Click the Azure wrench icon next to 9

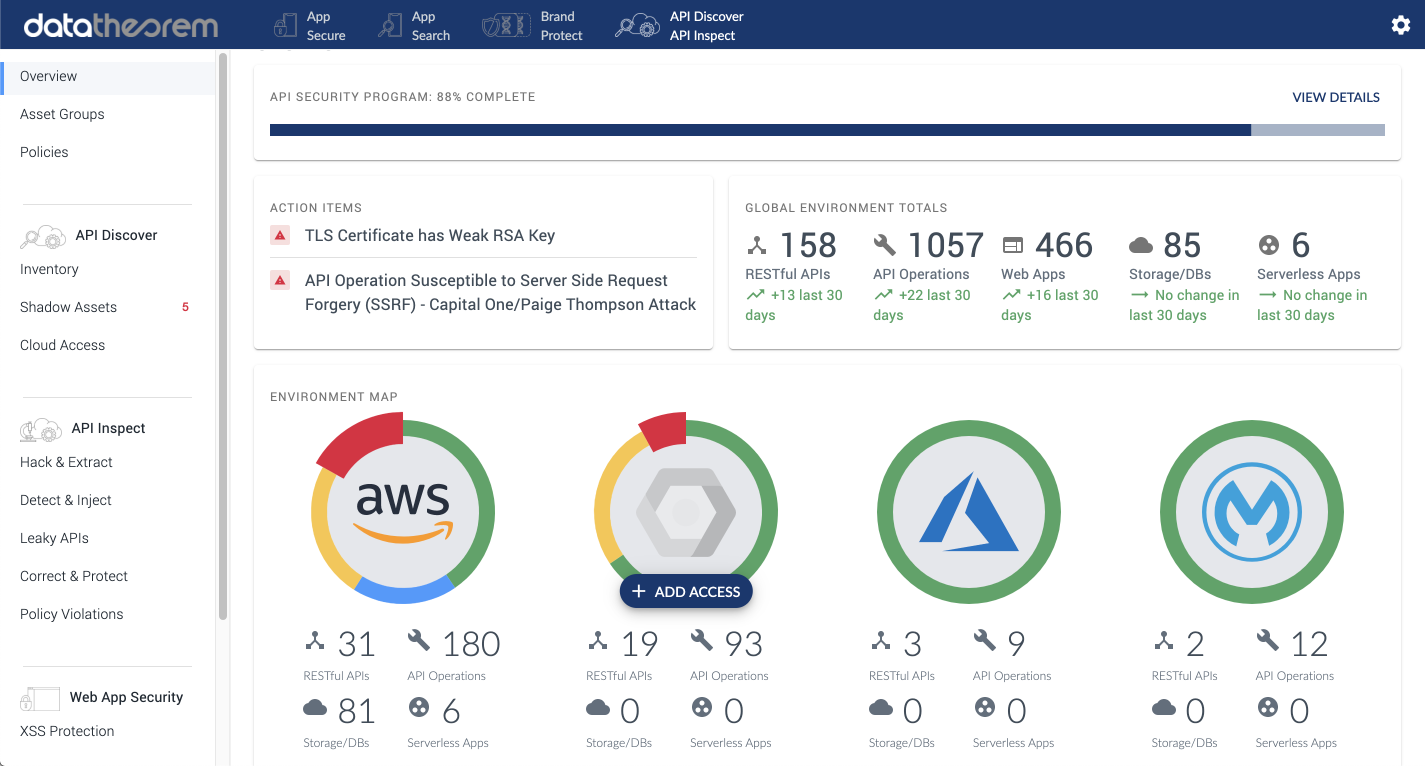(x=985, y=641)
